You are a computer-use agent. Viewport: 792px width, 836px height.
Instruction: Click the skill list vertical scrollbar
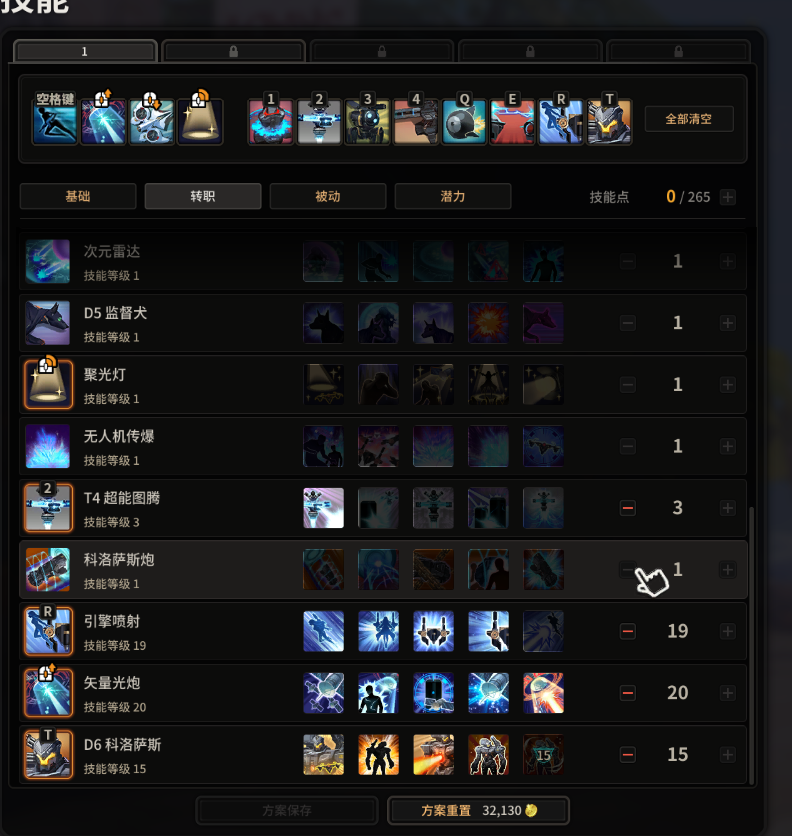pos(751,645)
